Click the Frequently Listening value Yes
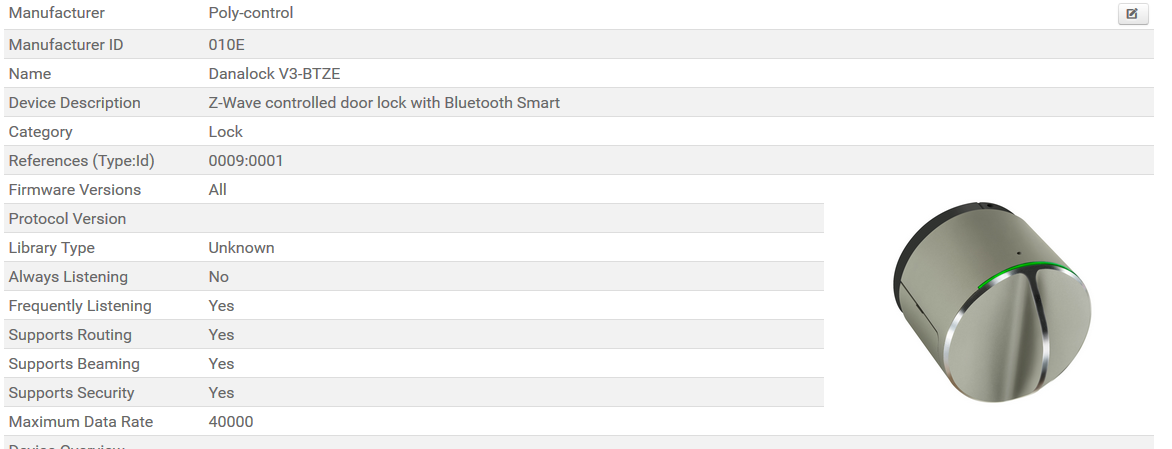Screen dimensions: 1172x449 pyautogui.click(x=221, y=306)
